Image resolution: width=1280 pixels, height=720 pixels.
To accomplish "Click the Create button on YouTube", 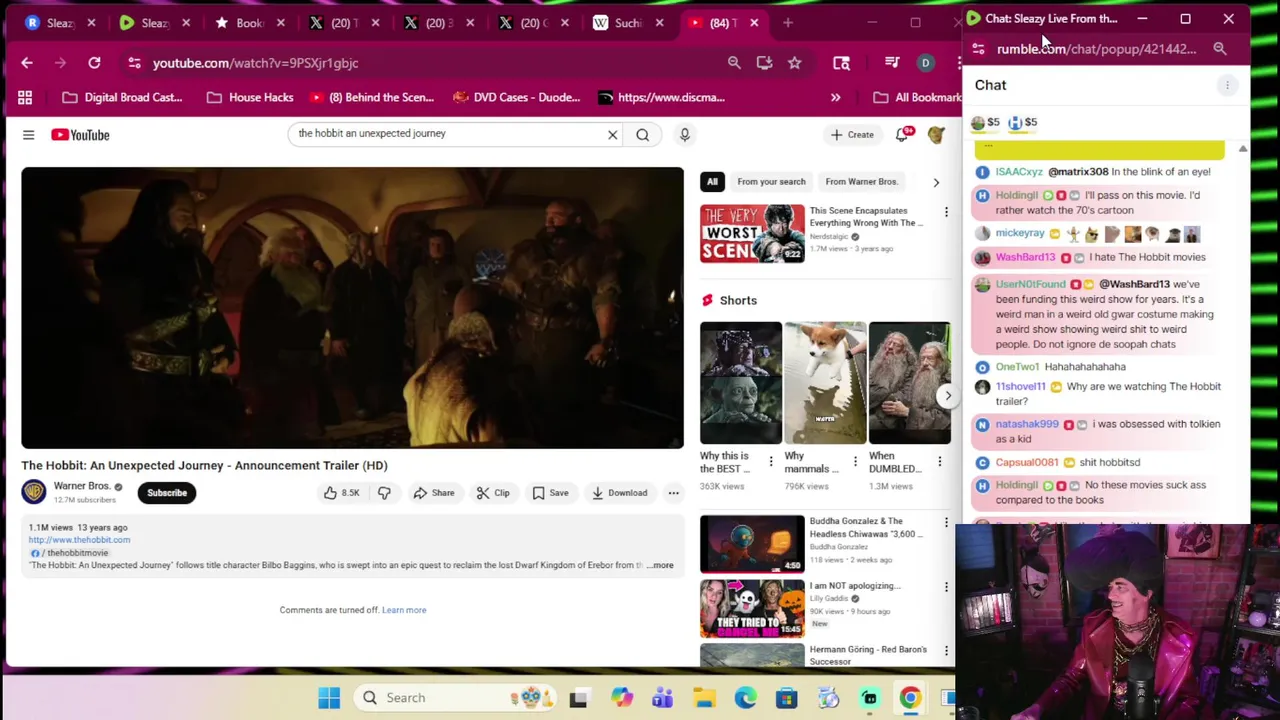I will point(852,135).
